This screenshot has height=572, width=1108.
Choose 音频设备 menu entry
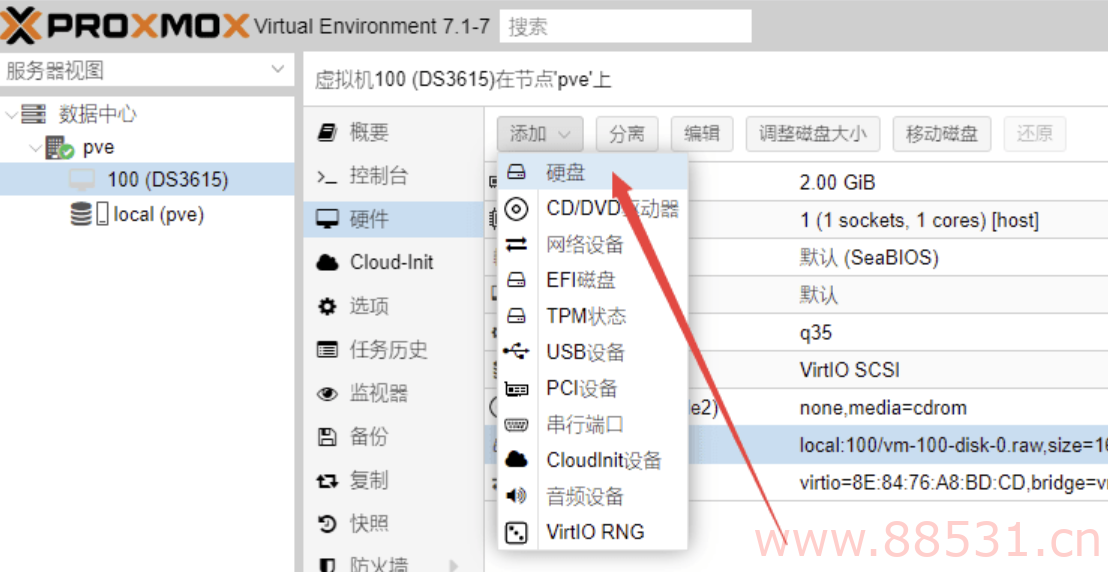(x=593, y=496)
